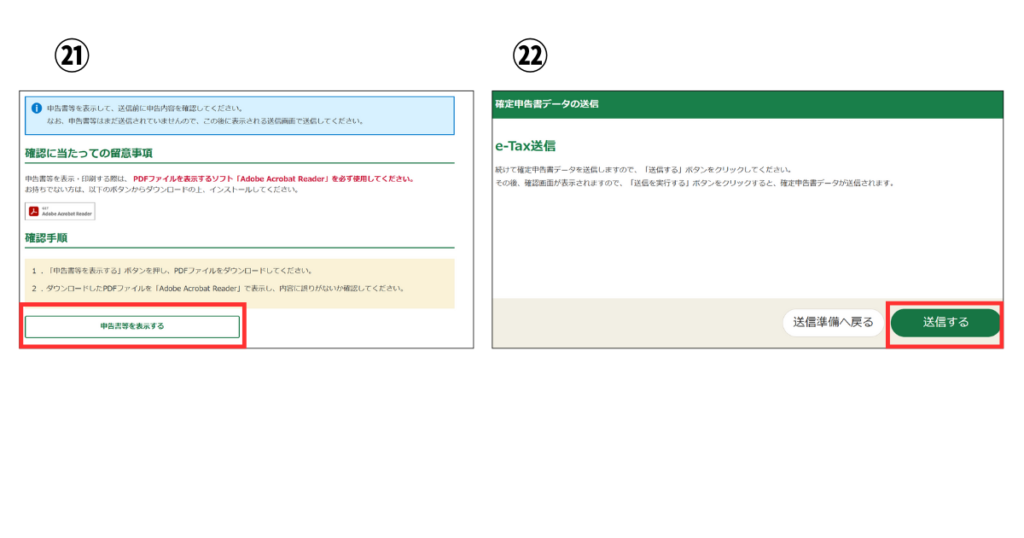Click the blue info icon in the notice
Image resolution: width=1024 pixels, height=538 pixels.
coord(37,108)
